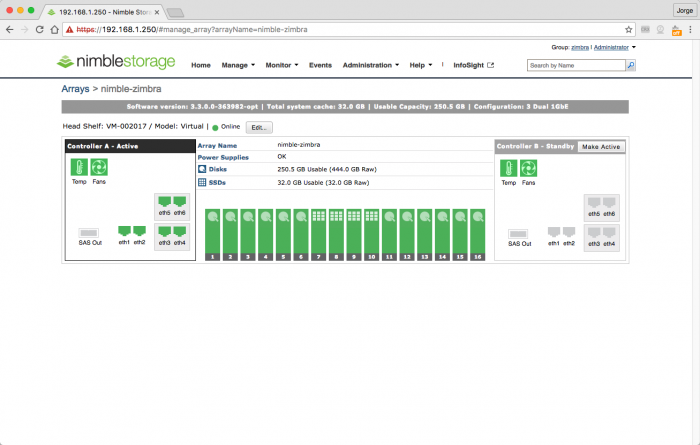
Task: Select Controller A eth6 port
Action: coord(179,201)
